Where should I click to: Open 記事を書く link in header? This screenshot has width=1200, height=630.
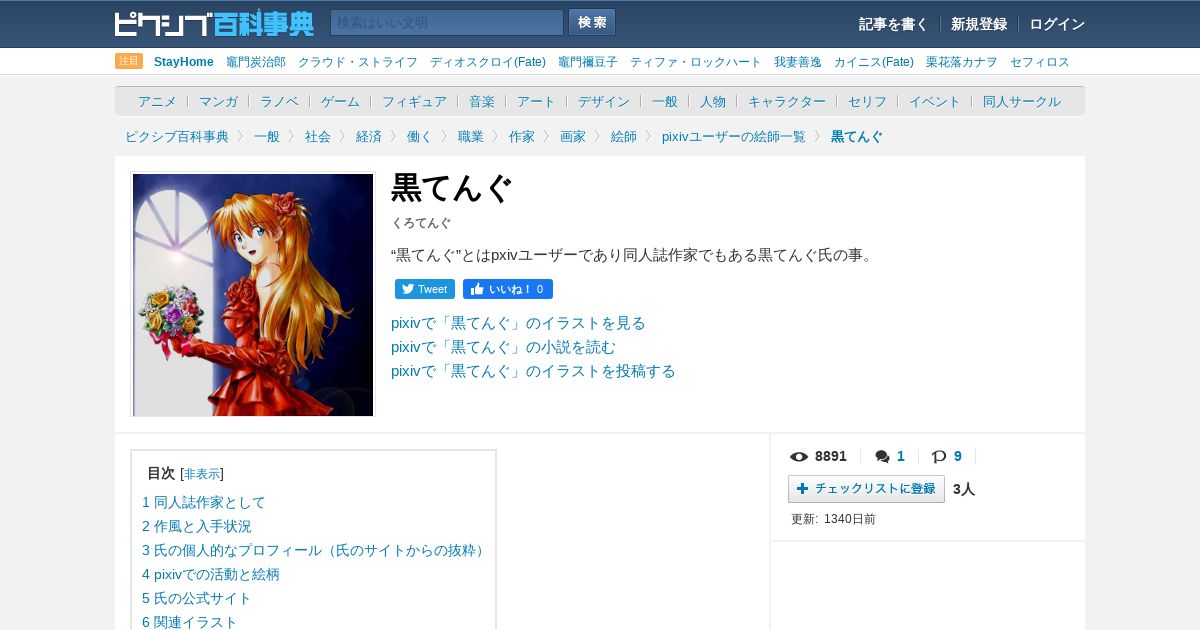coord(893,24)
